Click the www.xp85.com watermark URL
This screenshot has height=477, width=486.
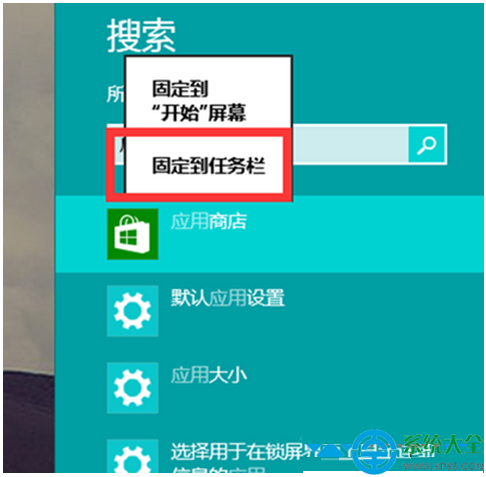(x=443, y=466)
